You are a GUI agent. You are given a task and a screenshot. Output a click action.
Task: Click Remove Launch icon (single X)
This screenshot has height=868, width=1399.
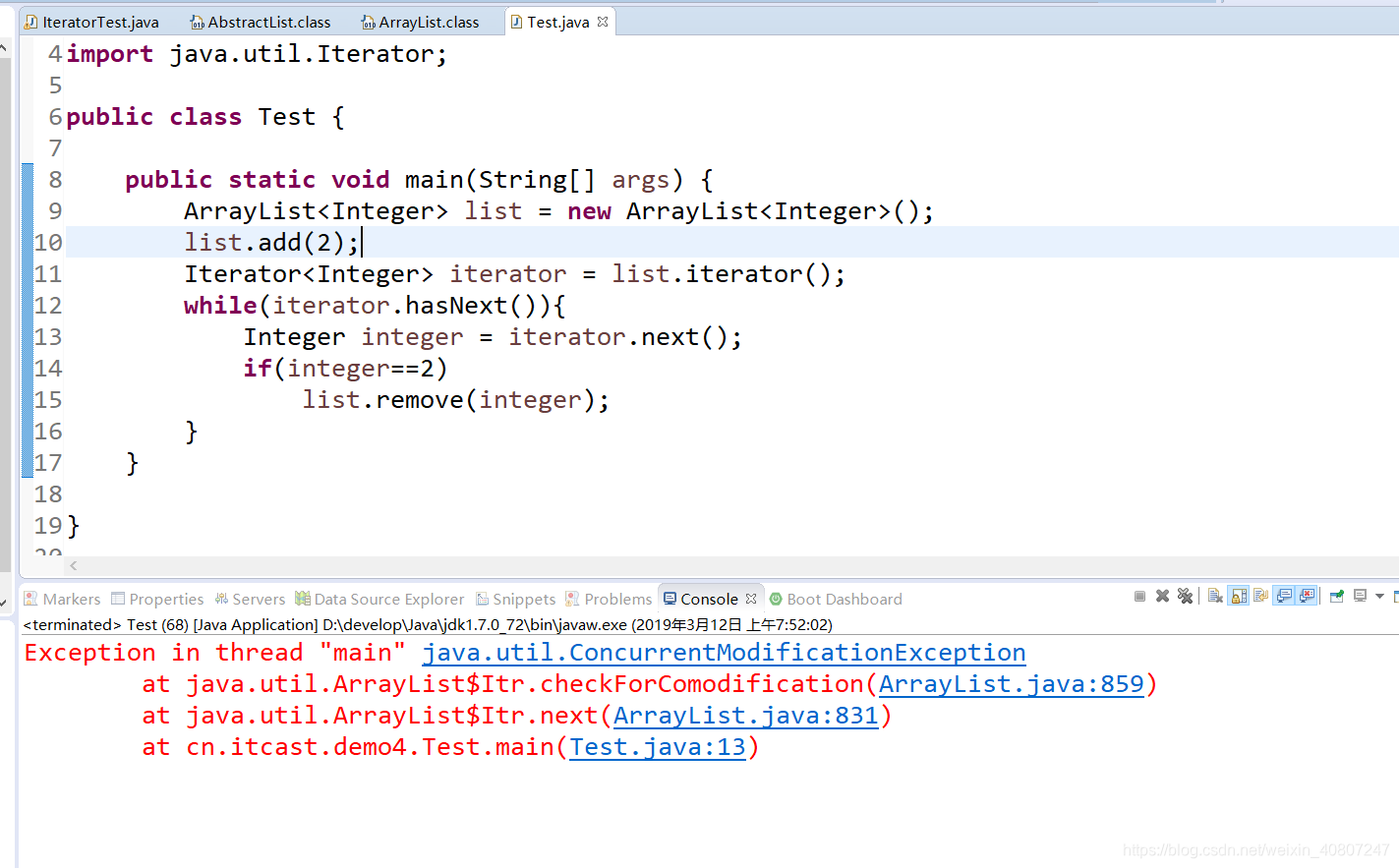point(1162,596)
